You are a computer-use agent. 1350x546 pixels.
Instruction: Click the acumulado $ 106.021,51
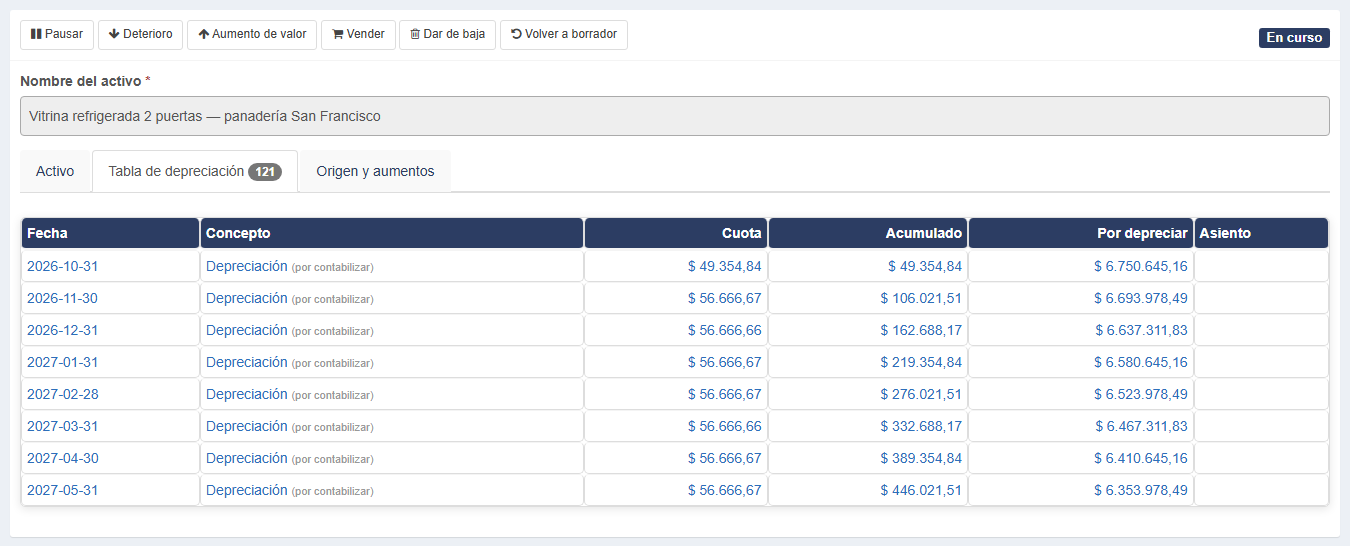pyautogui.click(x=921, y=298)
